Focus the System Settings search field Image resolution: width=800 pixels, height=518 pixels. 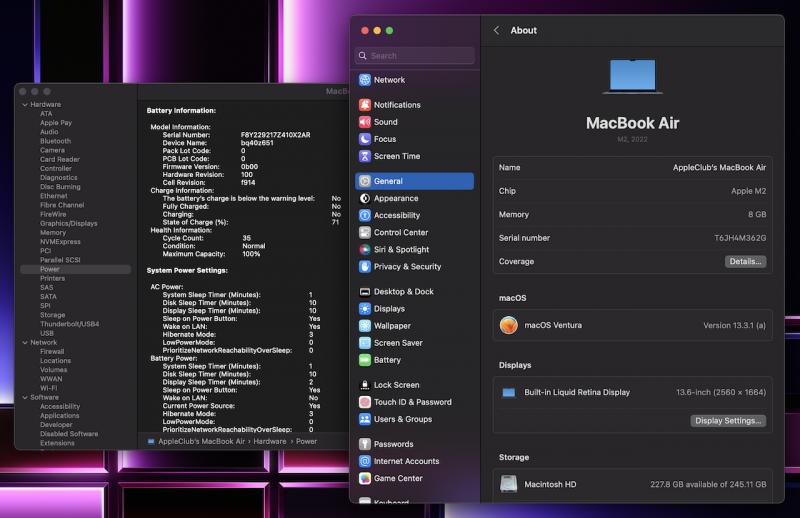(415, 56)
